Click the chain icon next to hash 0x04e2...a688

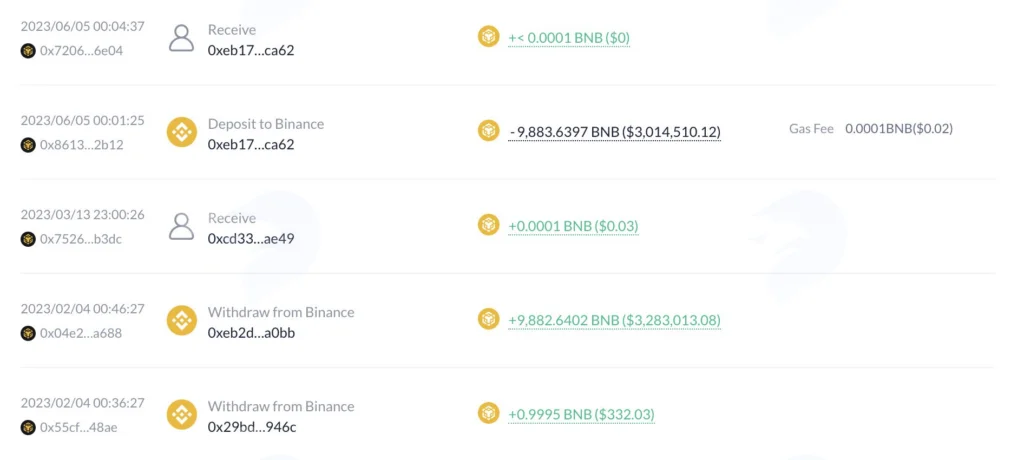[28, 333]
